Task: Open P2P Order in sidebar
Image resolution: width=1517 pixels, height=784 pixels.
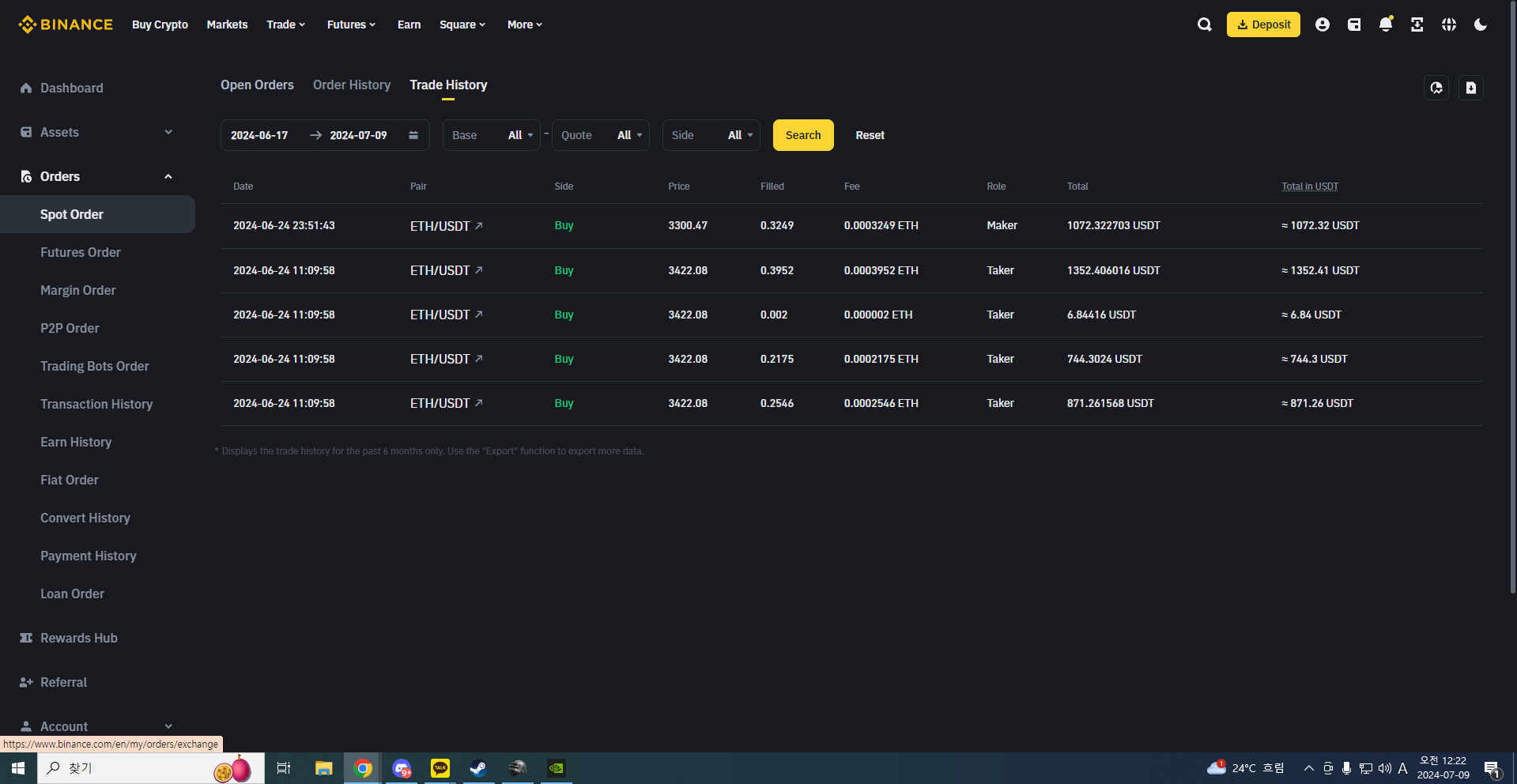Action: (x=70, y=328)
